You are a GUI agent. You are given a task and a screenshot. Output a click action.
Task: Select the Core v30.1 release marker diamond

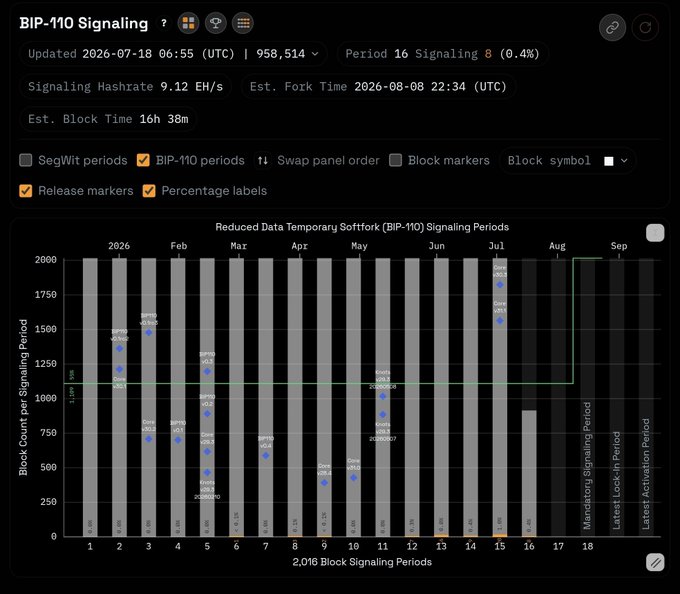119,369
